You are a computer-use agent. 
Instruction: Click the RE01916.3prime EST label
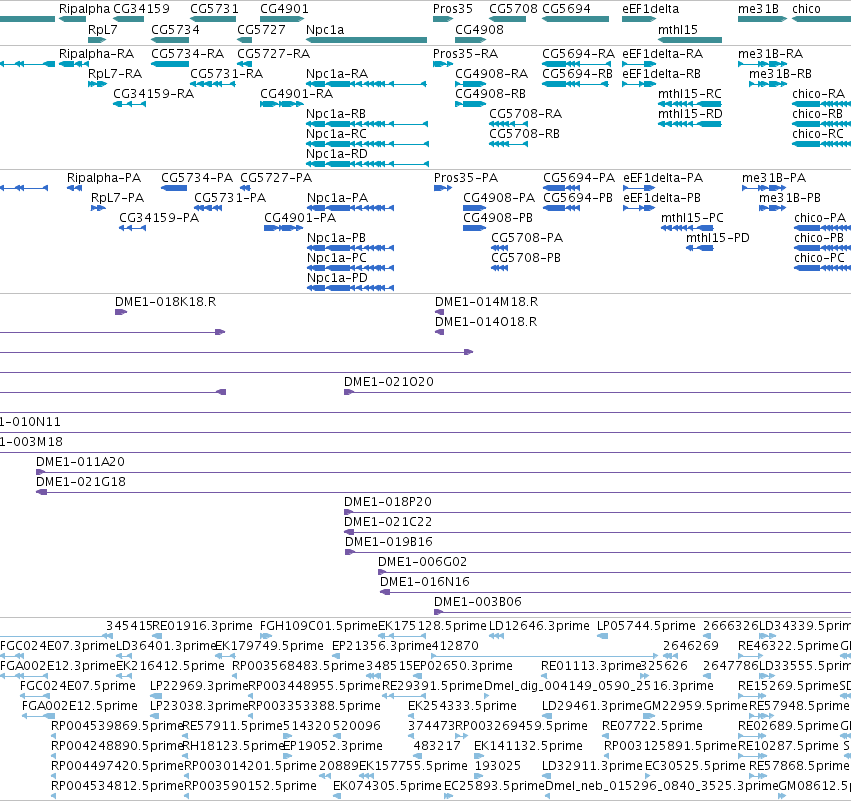[x=202, y=626]
